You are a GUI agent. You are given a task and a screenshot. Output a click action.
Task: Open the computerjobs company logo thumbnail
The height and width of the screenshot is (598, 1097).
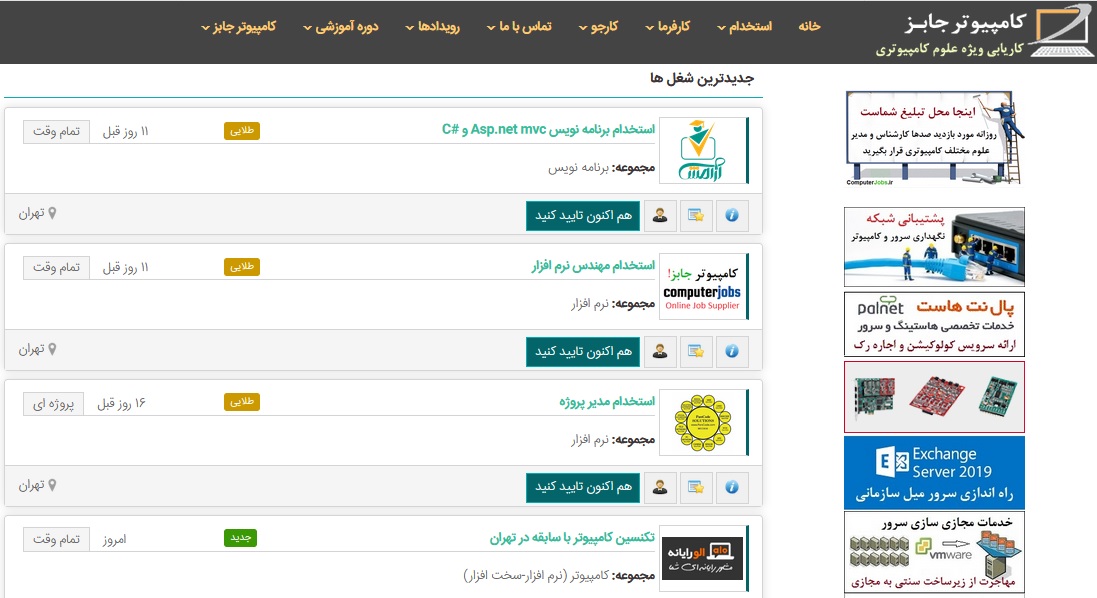tap(702, 287)
